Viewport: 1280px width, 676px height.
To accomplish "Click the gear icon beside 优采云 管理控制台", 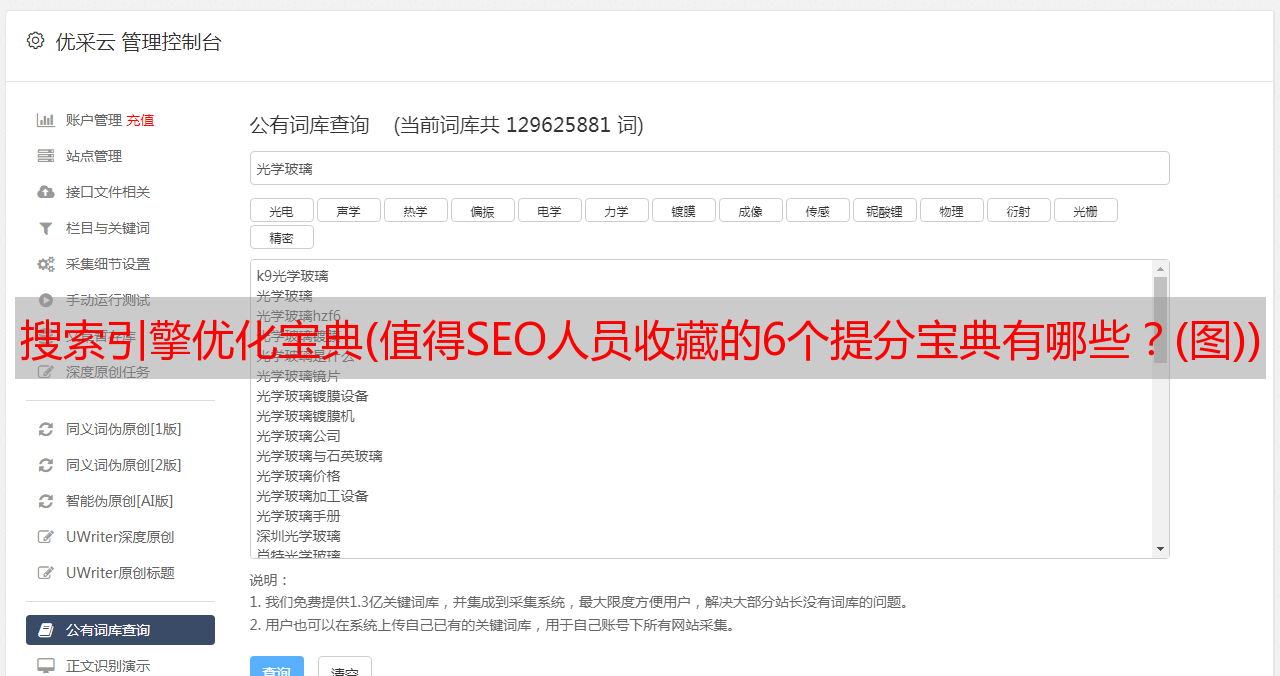I will (36, 41).
